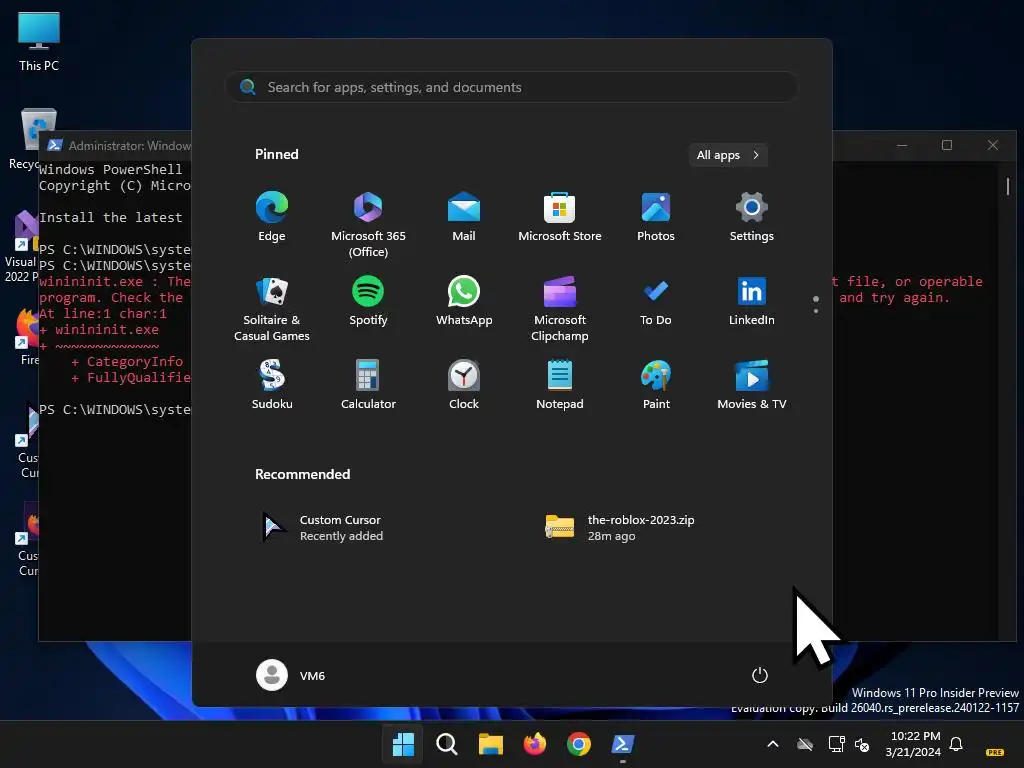Launch Microsoft Clipchamp

pos(560,310)
